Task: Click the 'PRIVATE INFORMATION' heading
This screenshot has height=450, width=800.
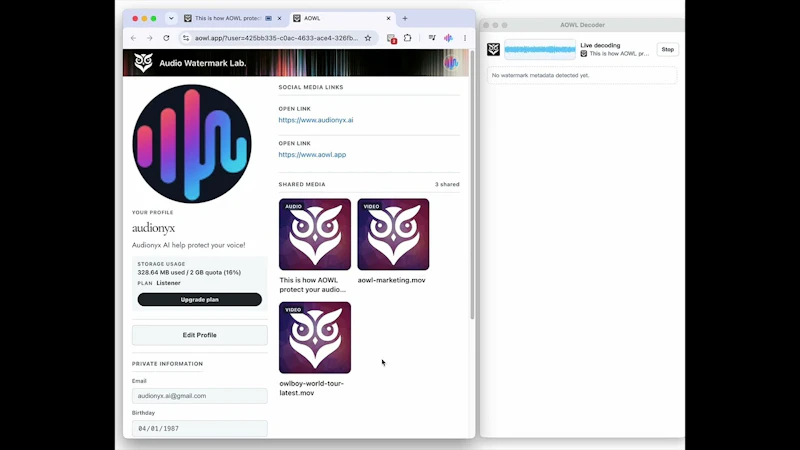Action: coord(167,364)
